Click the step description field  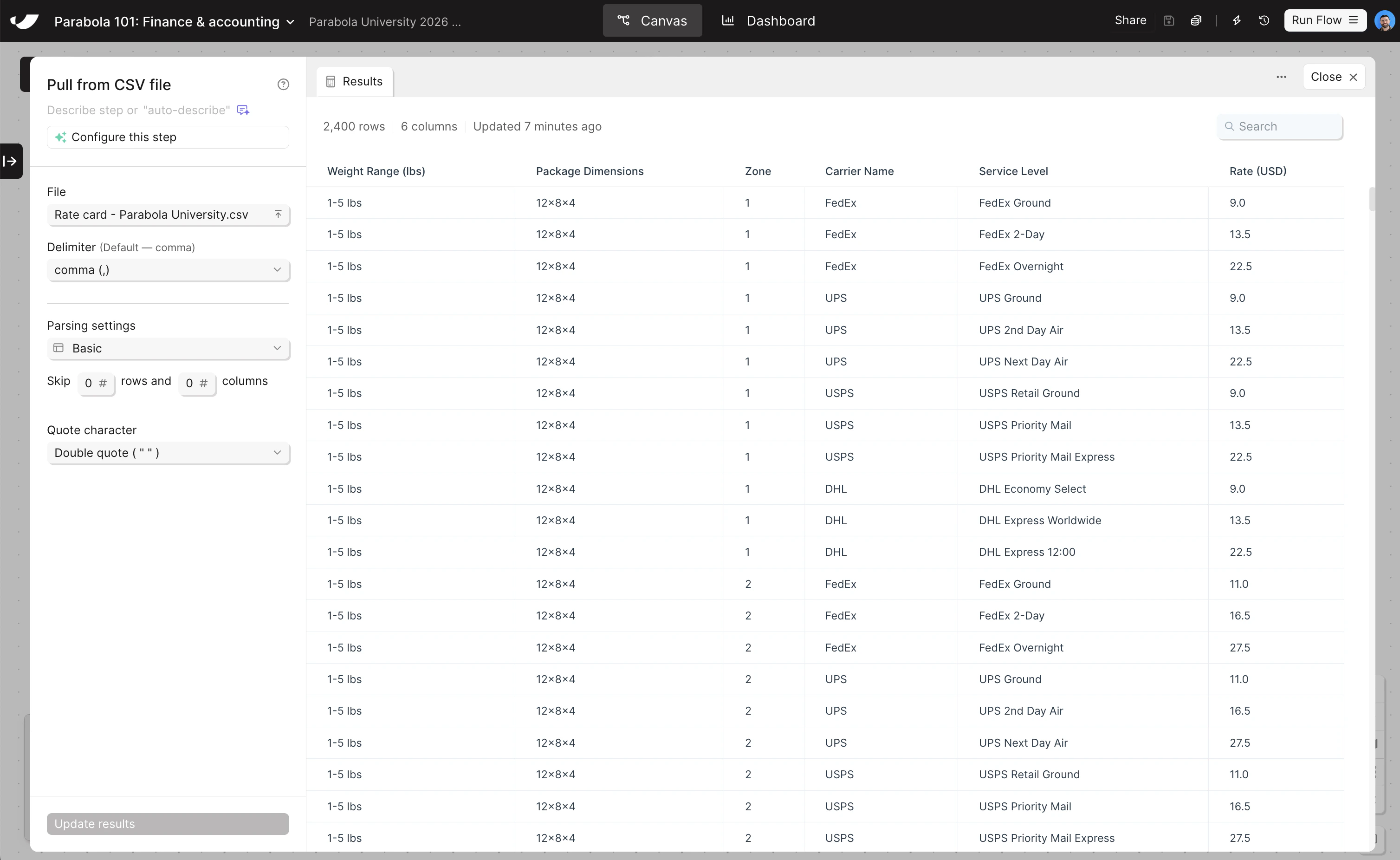coord(139,110)
